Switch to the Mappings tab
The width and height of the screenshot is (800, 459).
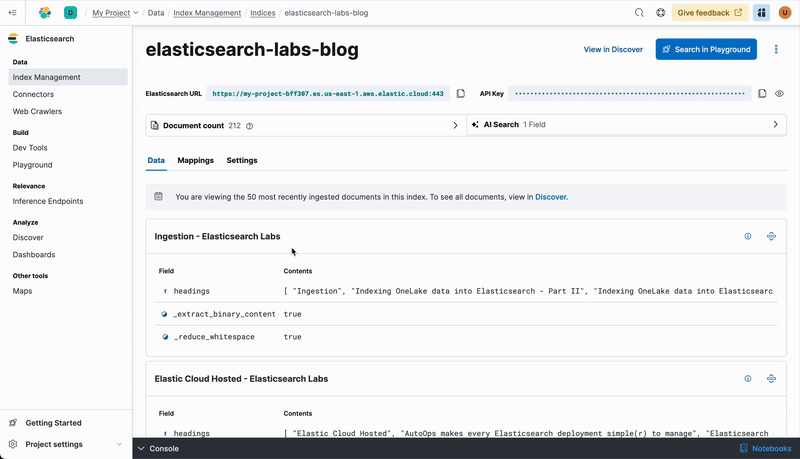[x=195, y=160]
